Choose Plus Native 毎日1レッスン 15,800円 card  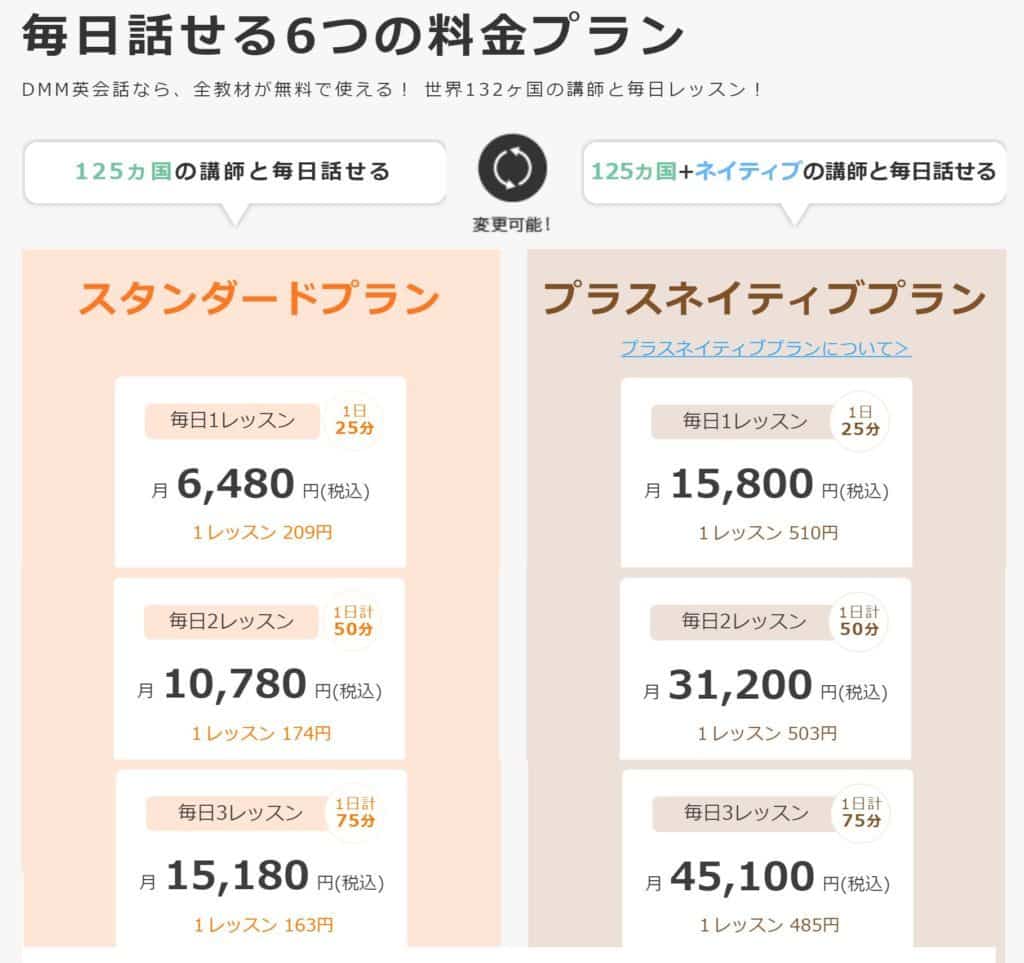766,472
